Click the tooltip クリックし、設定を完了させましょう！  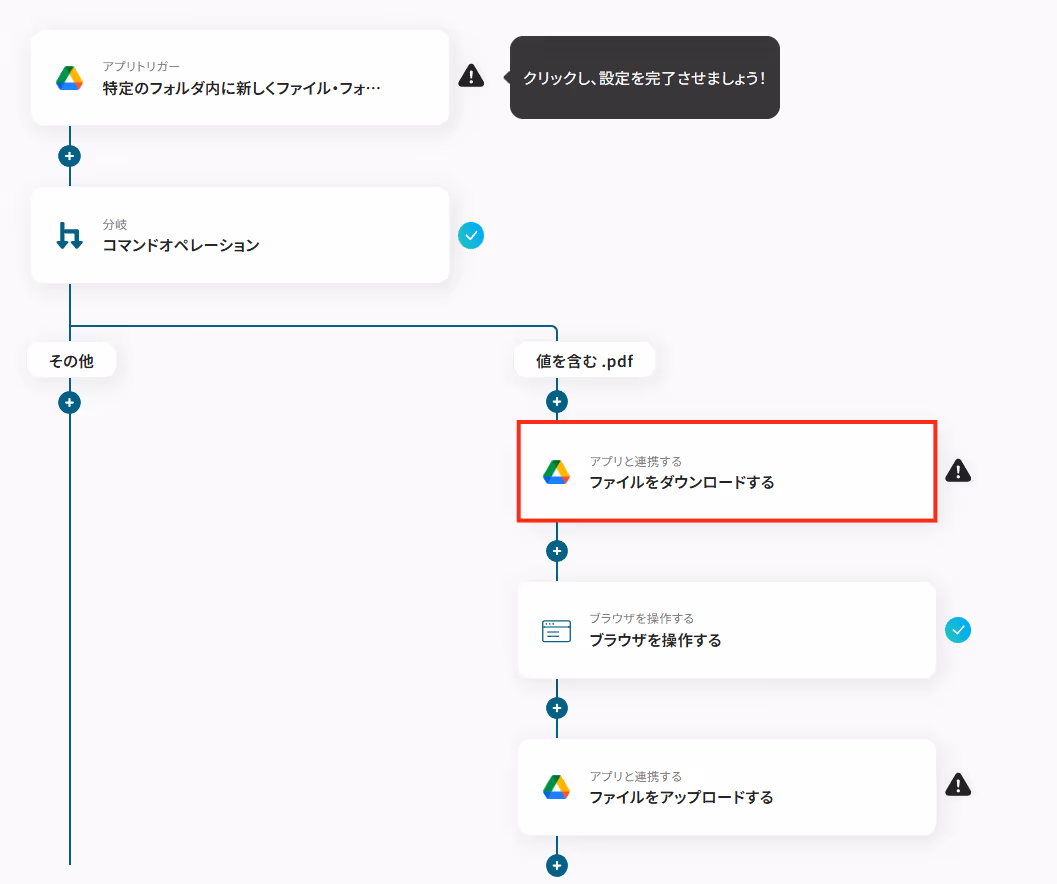pos(644,78)
